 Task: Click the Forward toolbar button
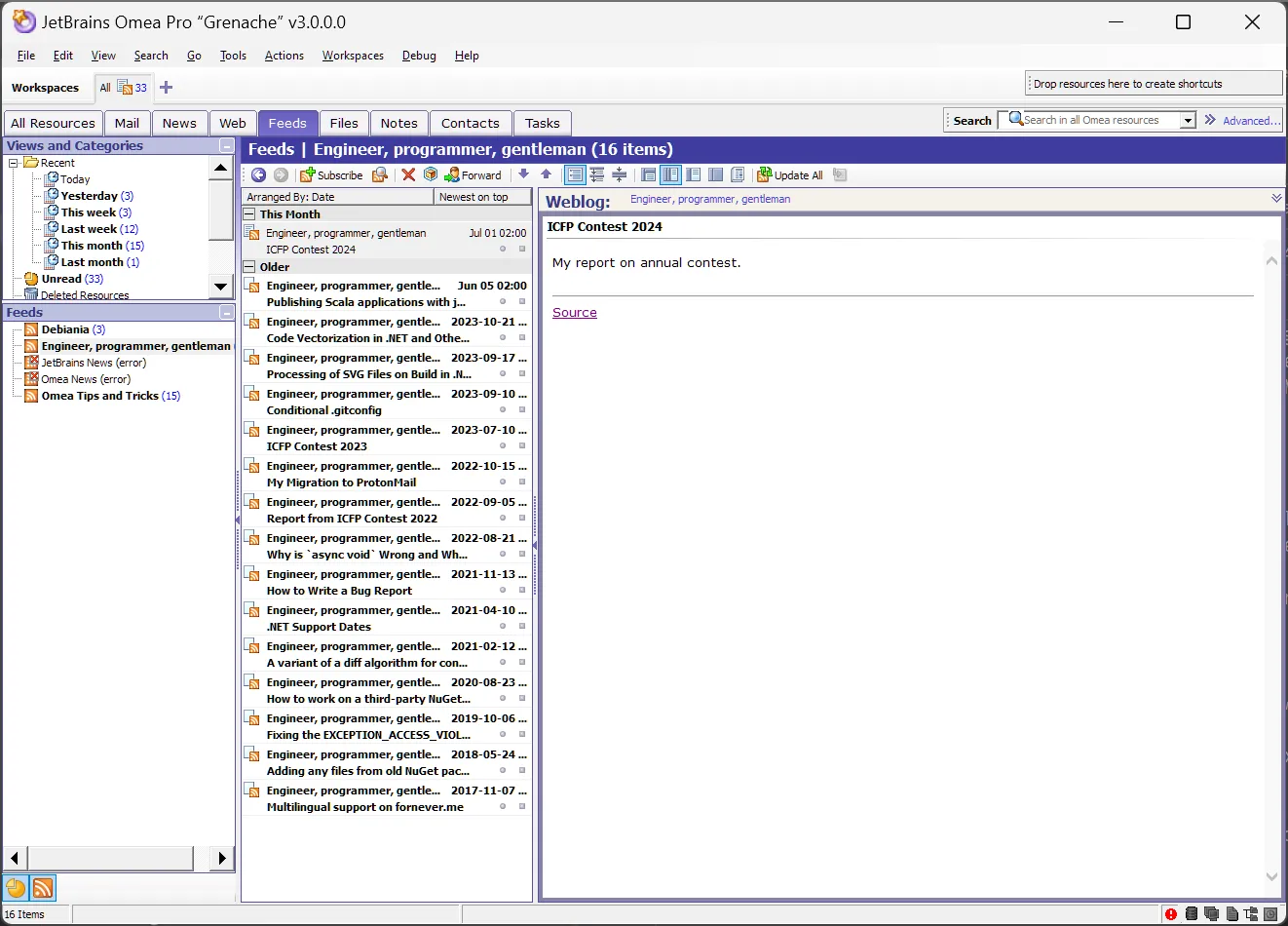tap(474, 174)
